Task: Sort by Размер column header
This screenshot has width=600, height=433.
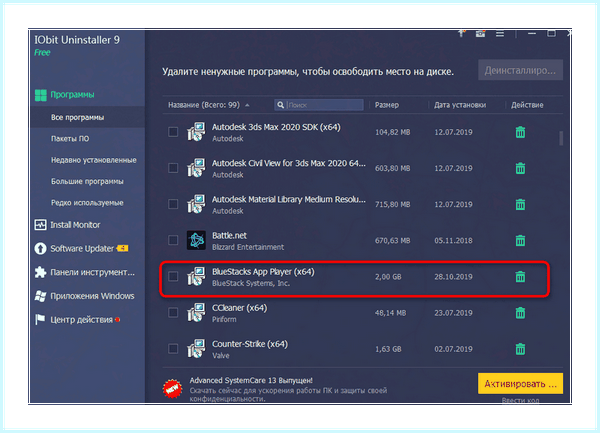Action: pyautogui.click(x=387, y=105)
